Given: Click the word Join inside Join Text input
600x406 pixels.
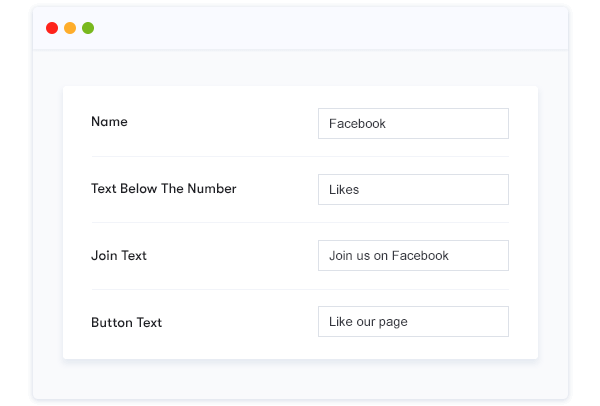Looking at the screenshot, I should tap(341, 256).
